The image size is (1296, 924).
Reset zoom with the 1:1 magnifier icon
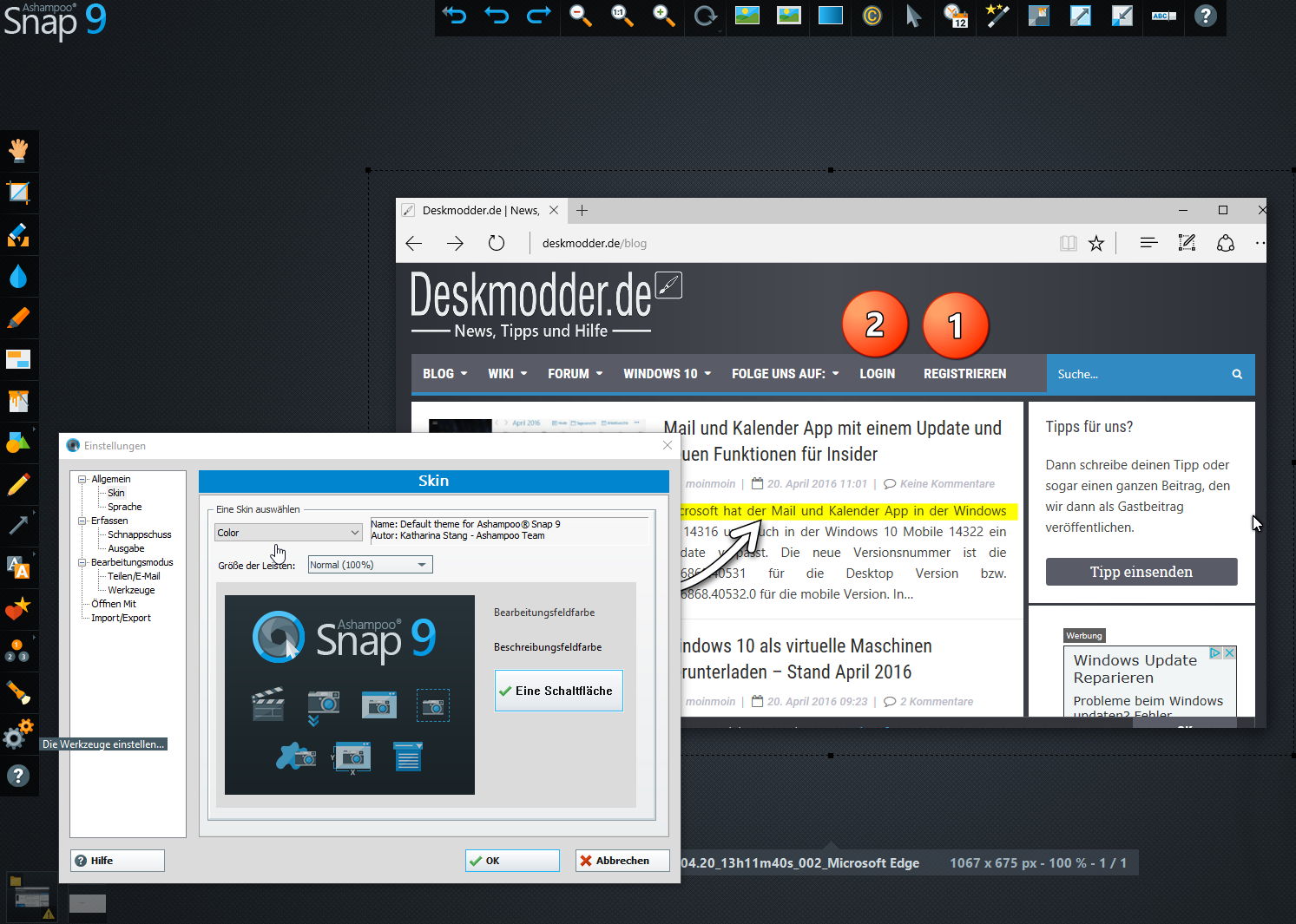pos(622,16)
